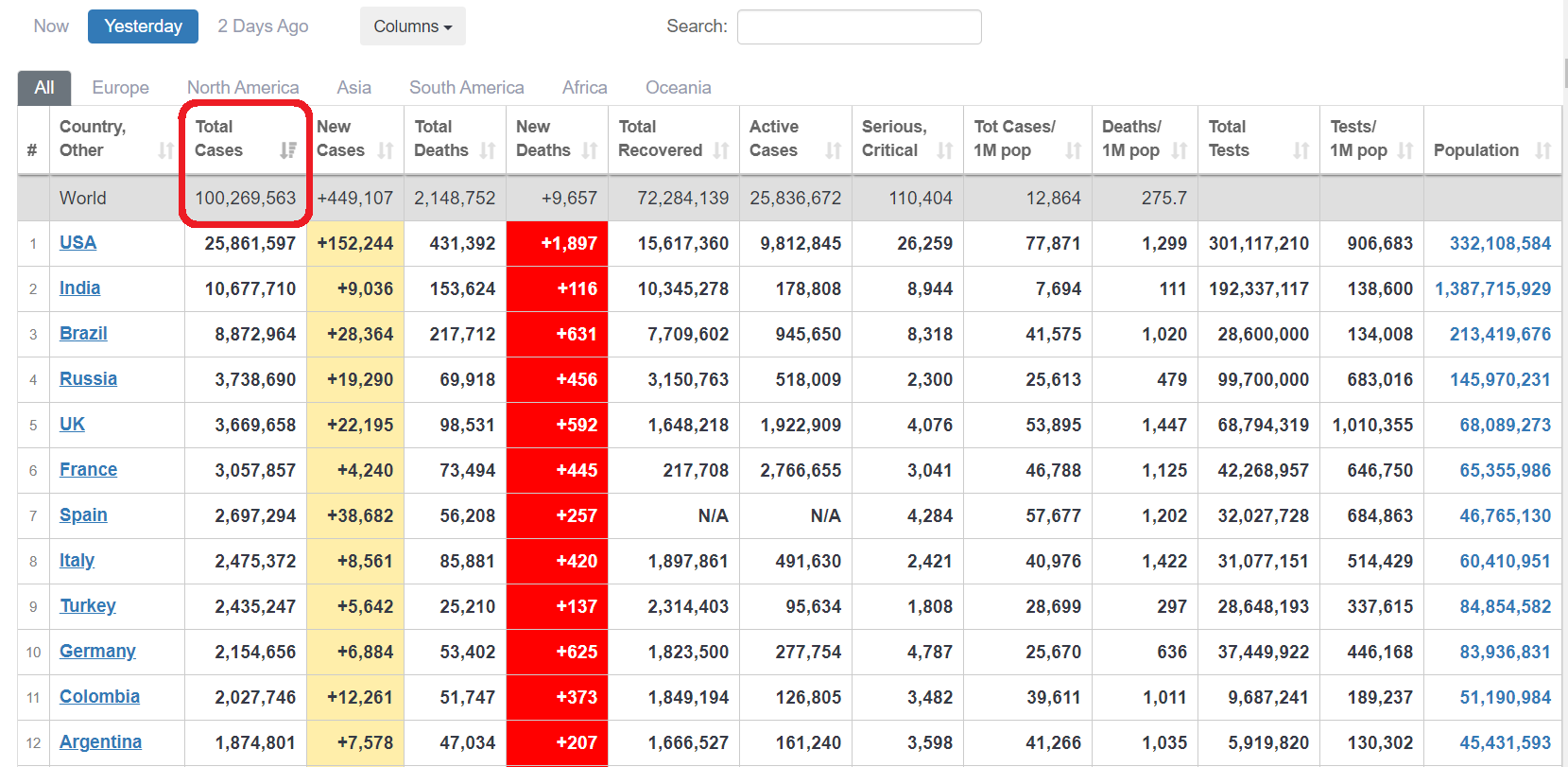Open the Germany country link
Image resolution: width=1568 pixels, height=767 pixels.
(97, 652)
